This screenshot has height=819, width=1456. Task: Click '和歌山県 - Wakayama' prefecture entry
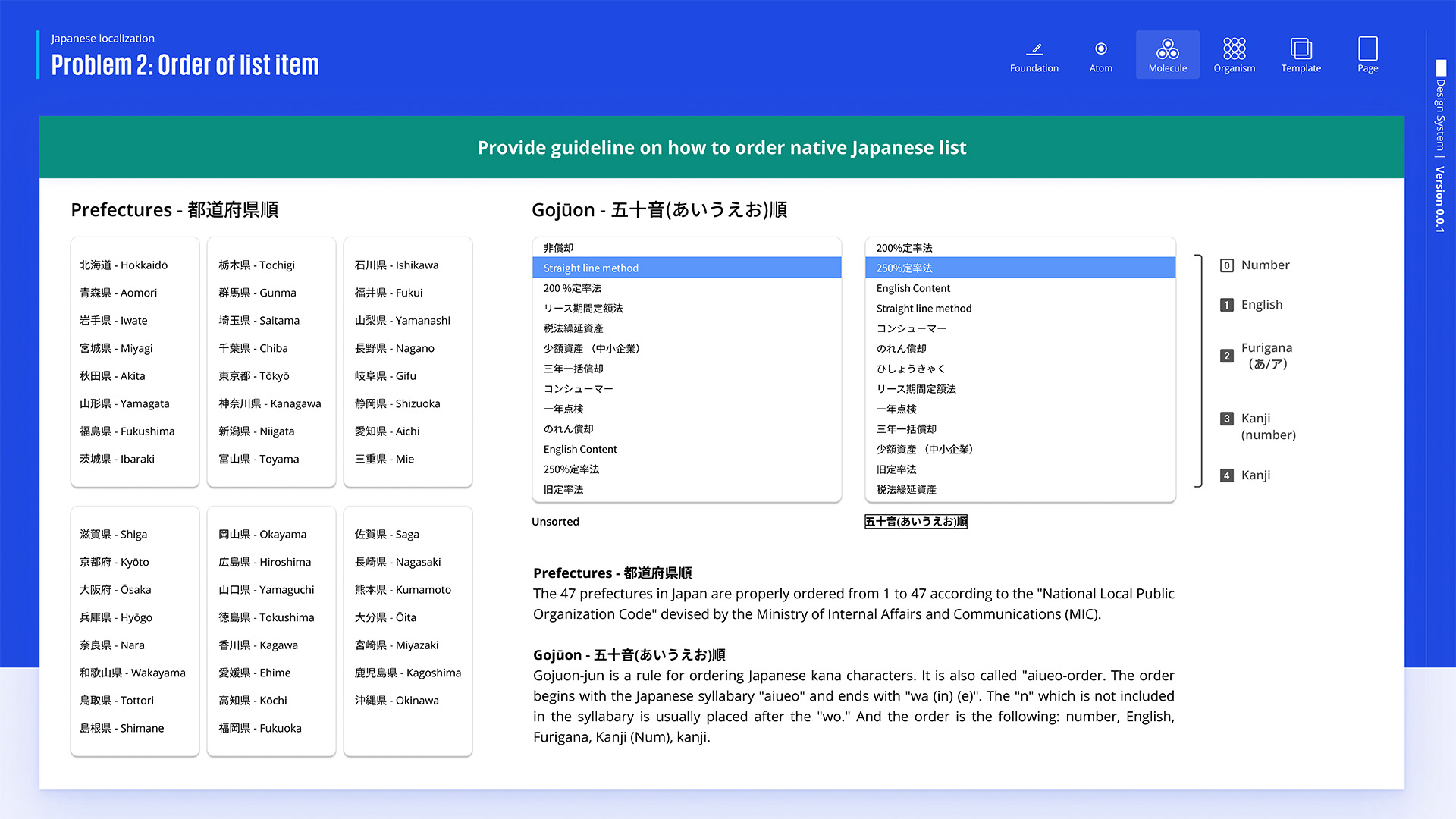133,673
